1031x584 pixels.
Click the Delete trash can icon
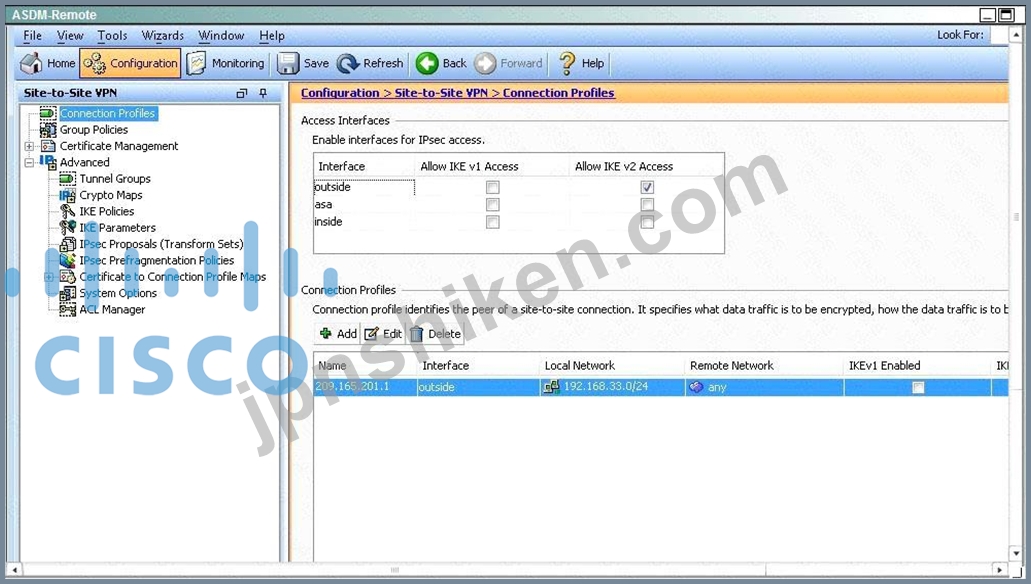click(416, 334)
